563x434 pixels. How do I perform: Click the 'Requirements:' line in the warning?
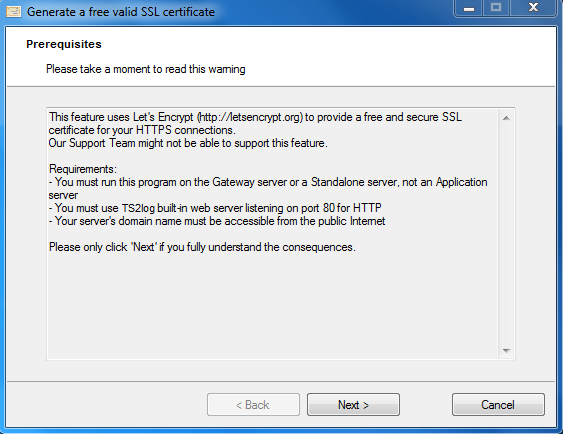click(x=83, y=169)
